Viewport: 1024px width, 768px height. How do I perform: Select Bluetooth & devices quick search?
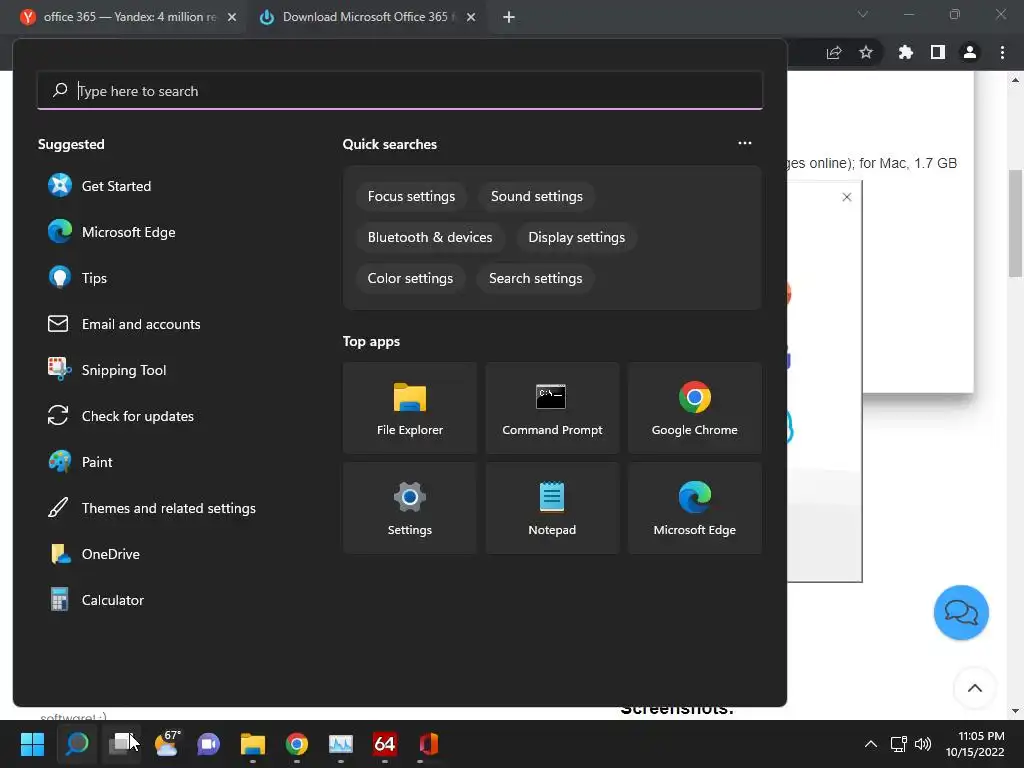pos(430,237)
